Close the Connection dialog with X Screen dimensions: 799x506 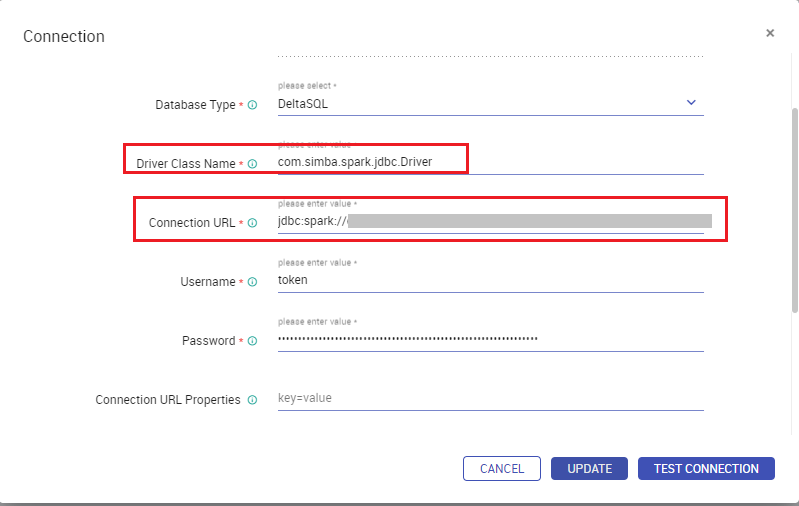pyautogui.click(x=770, y=33)
